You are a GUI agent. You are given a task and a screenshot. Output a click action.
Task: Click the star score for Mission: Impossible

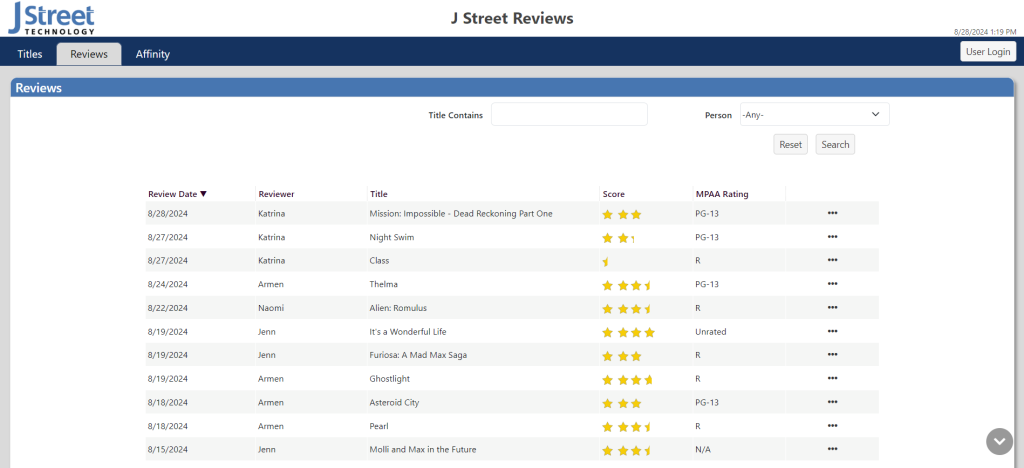[622, 214]
